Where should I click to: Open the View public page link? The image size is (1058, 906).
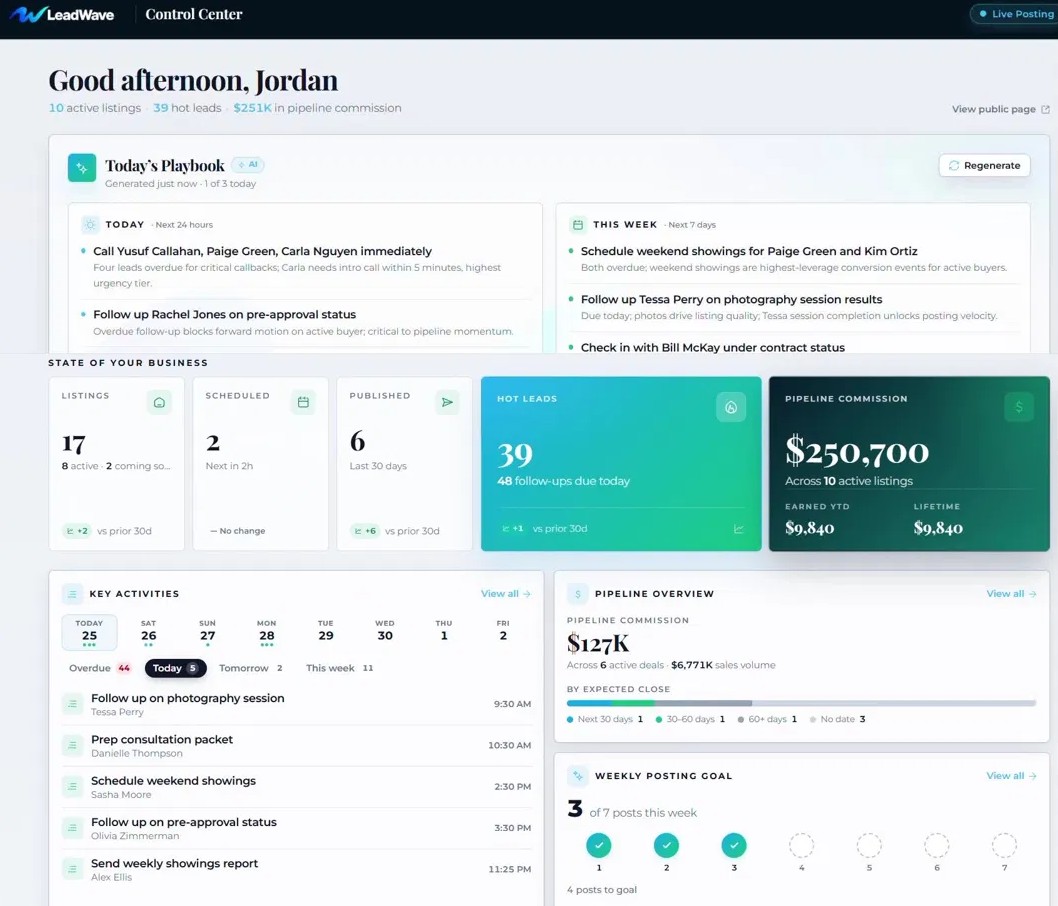click(x=1001, y=109)
